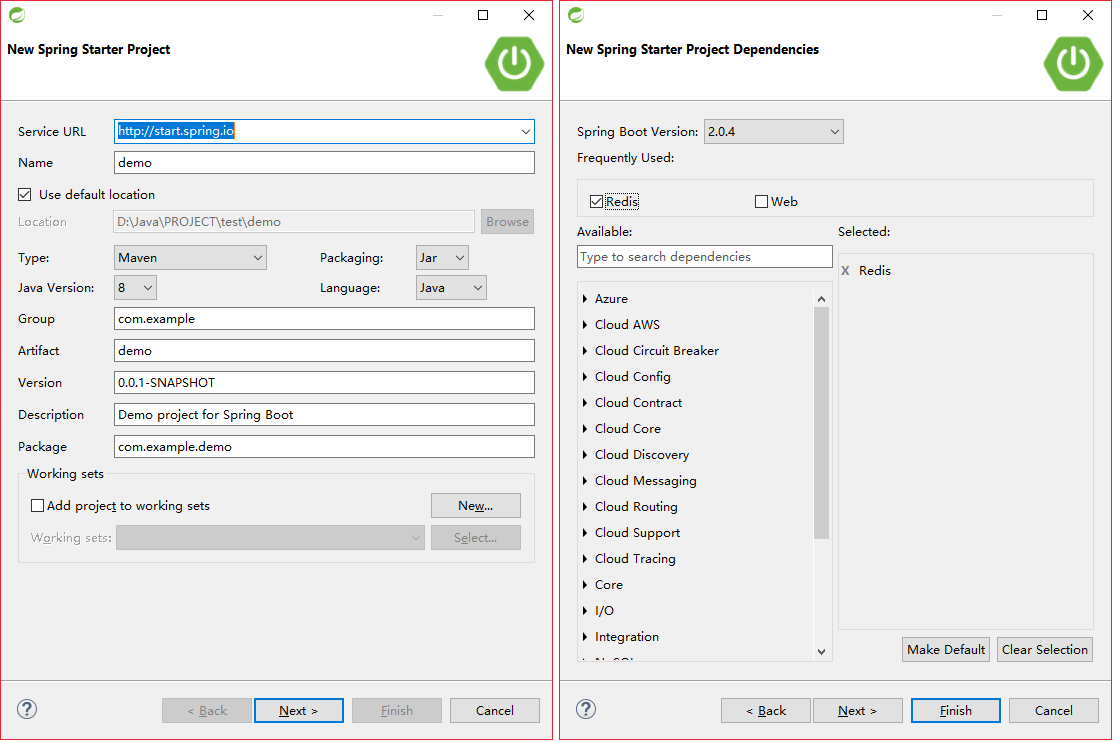Expand the Cloud Messaging category
This screenshot has width=1114, height=742.
click(x=585, y=481)
